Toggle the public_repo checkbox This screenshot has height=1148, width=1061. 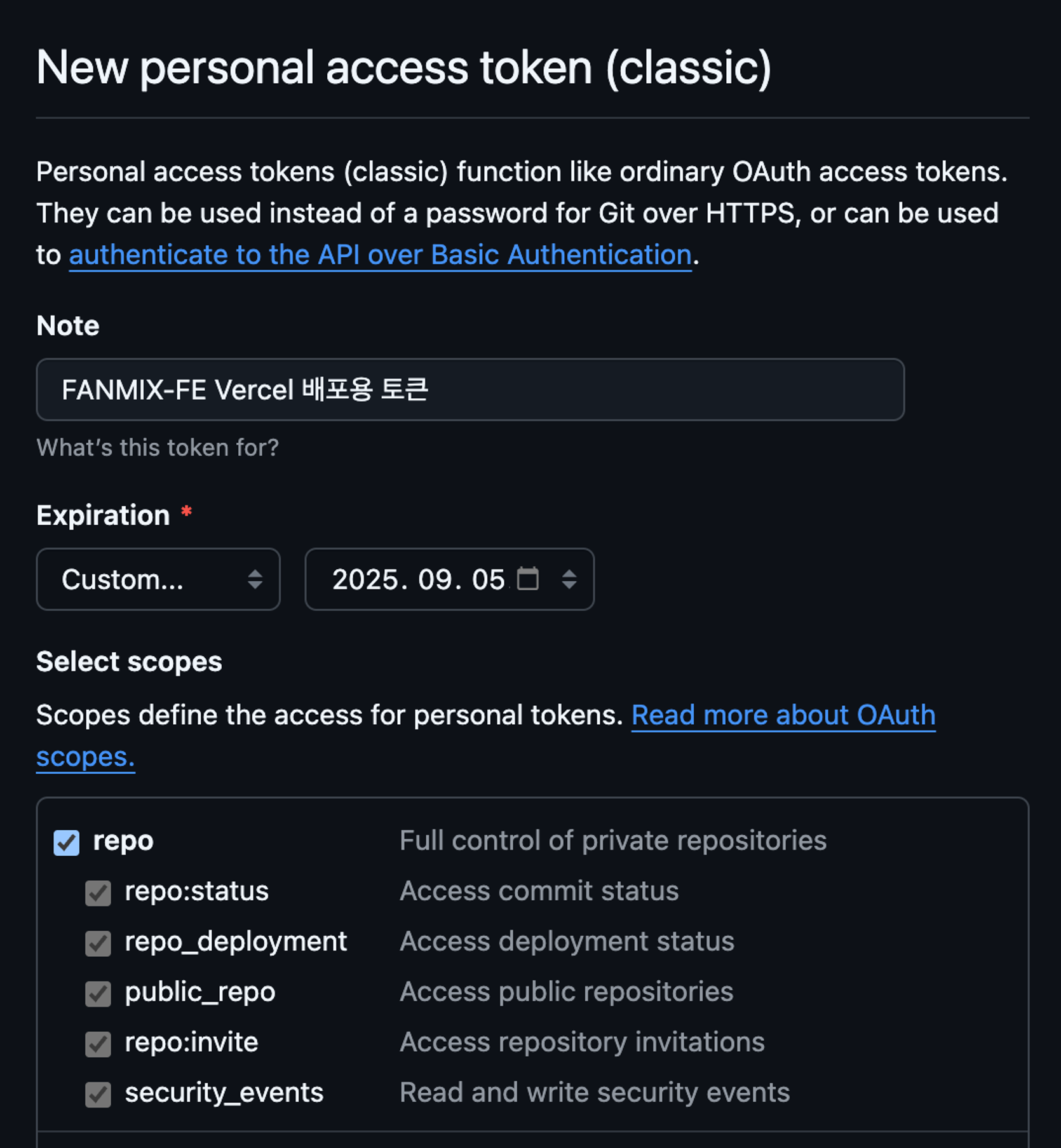[x=97, y=993]
